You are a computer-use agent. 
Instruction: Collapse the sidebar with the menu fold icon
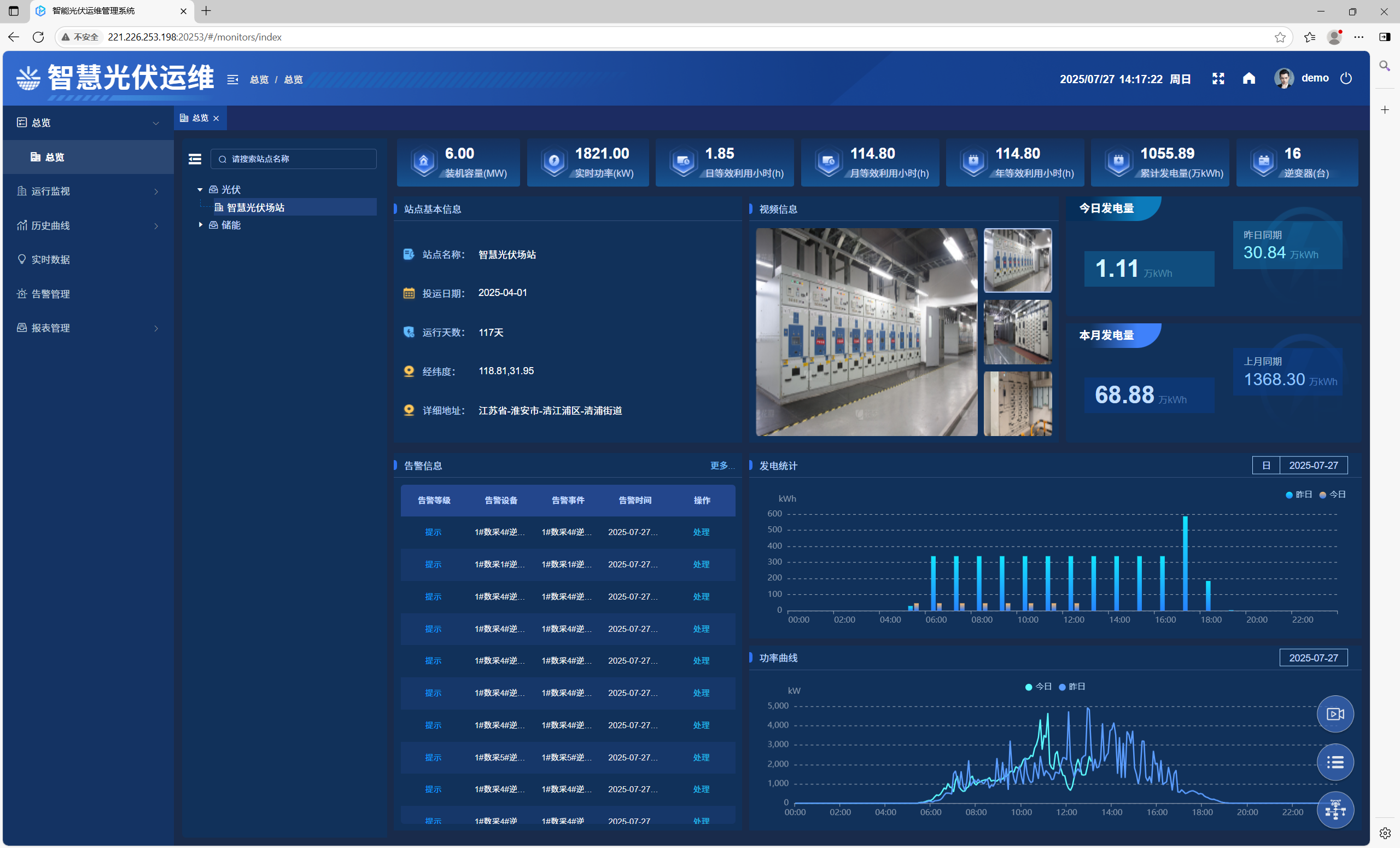click(232, 79)
